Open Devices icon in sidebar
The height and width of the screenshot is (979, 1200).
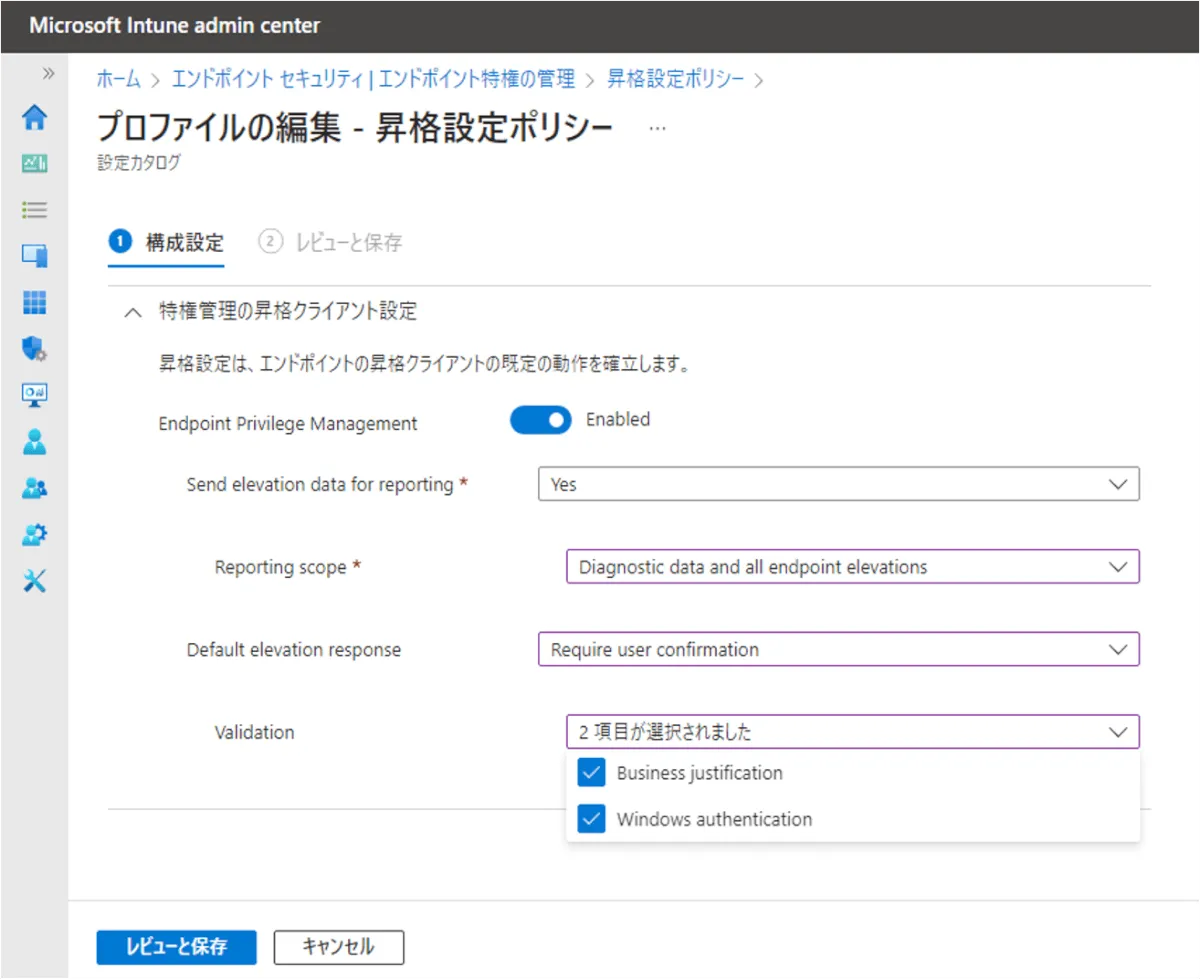[x=35, y=256]
